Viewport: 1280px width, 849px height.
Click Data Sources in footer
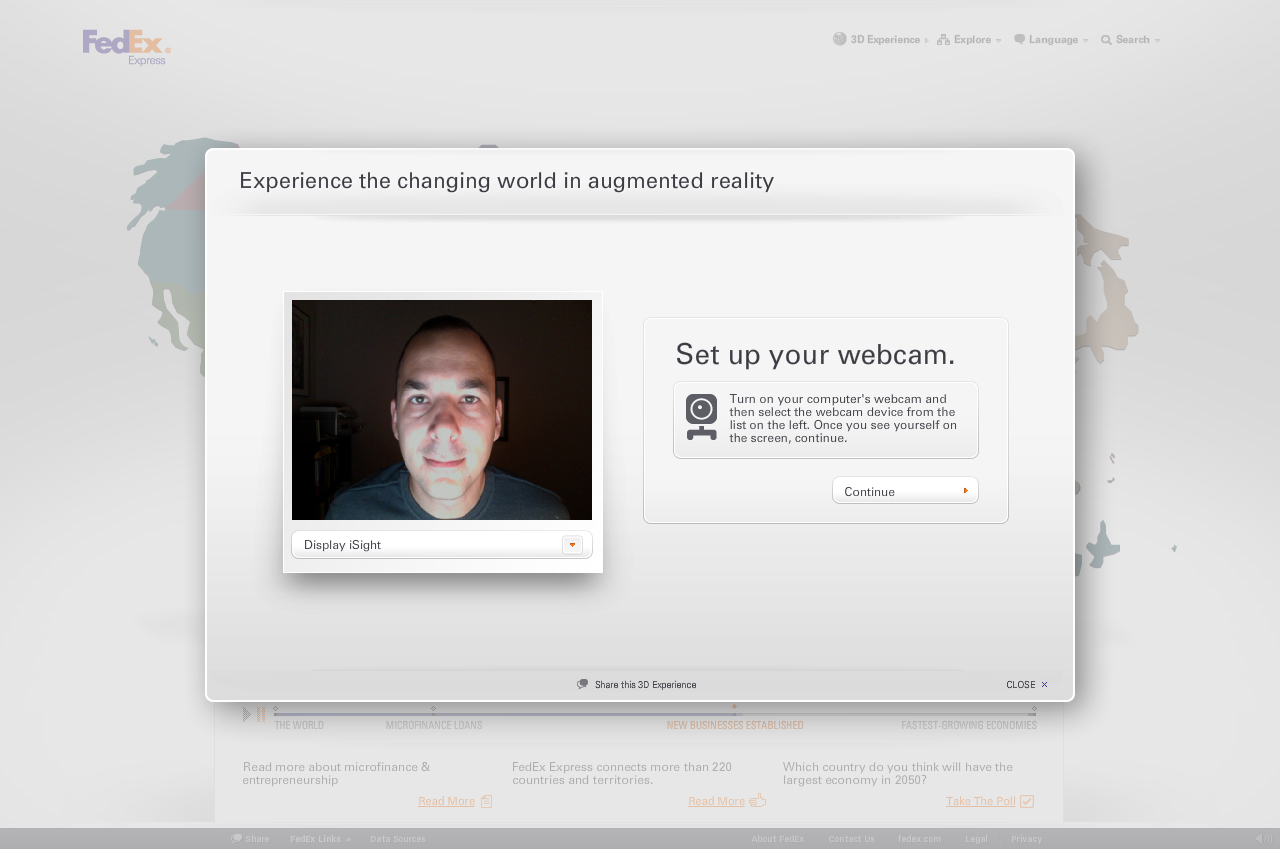(398, 839)
